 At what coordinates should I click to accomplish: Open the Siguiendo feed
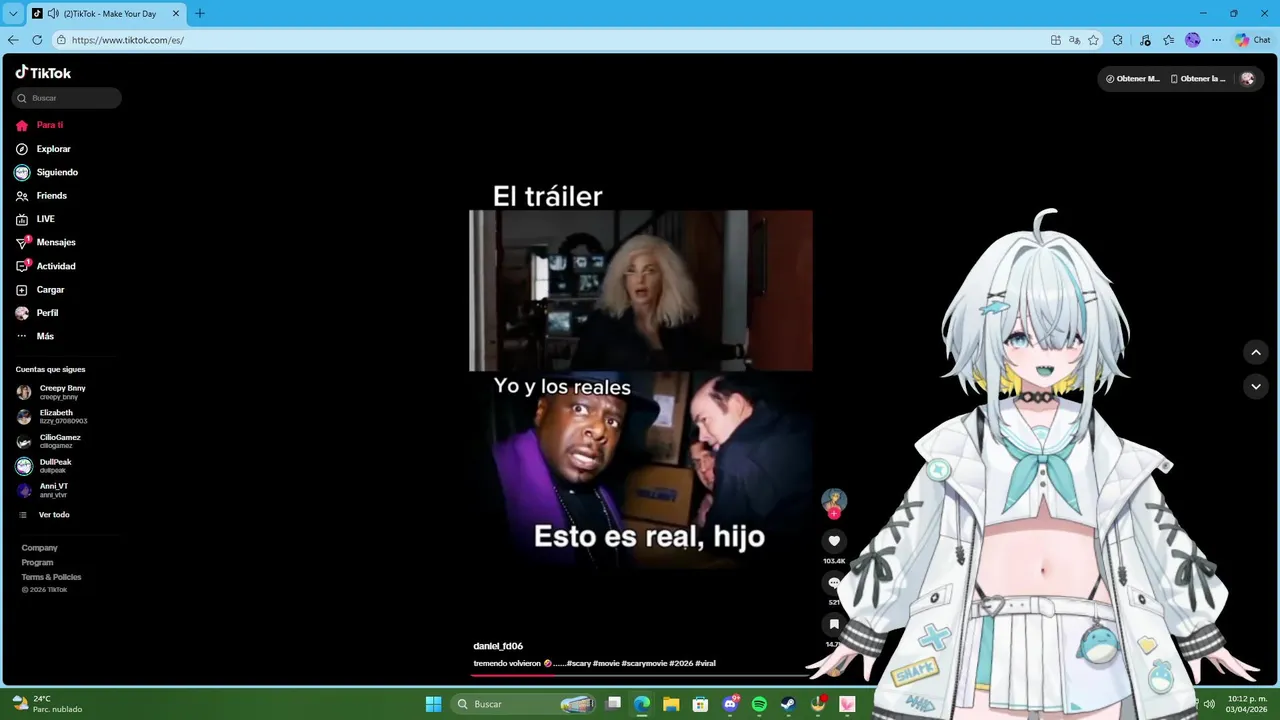coord(47,172)
